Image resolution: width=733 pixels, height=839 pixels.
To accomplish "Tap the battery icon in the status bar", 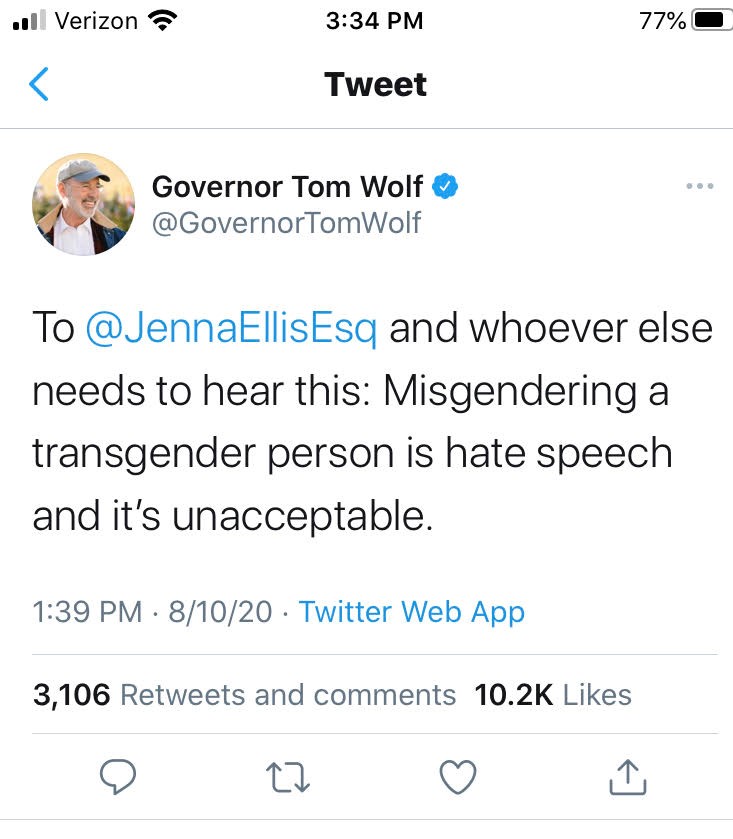I will (x=709, y=20).
